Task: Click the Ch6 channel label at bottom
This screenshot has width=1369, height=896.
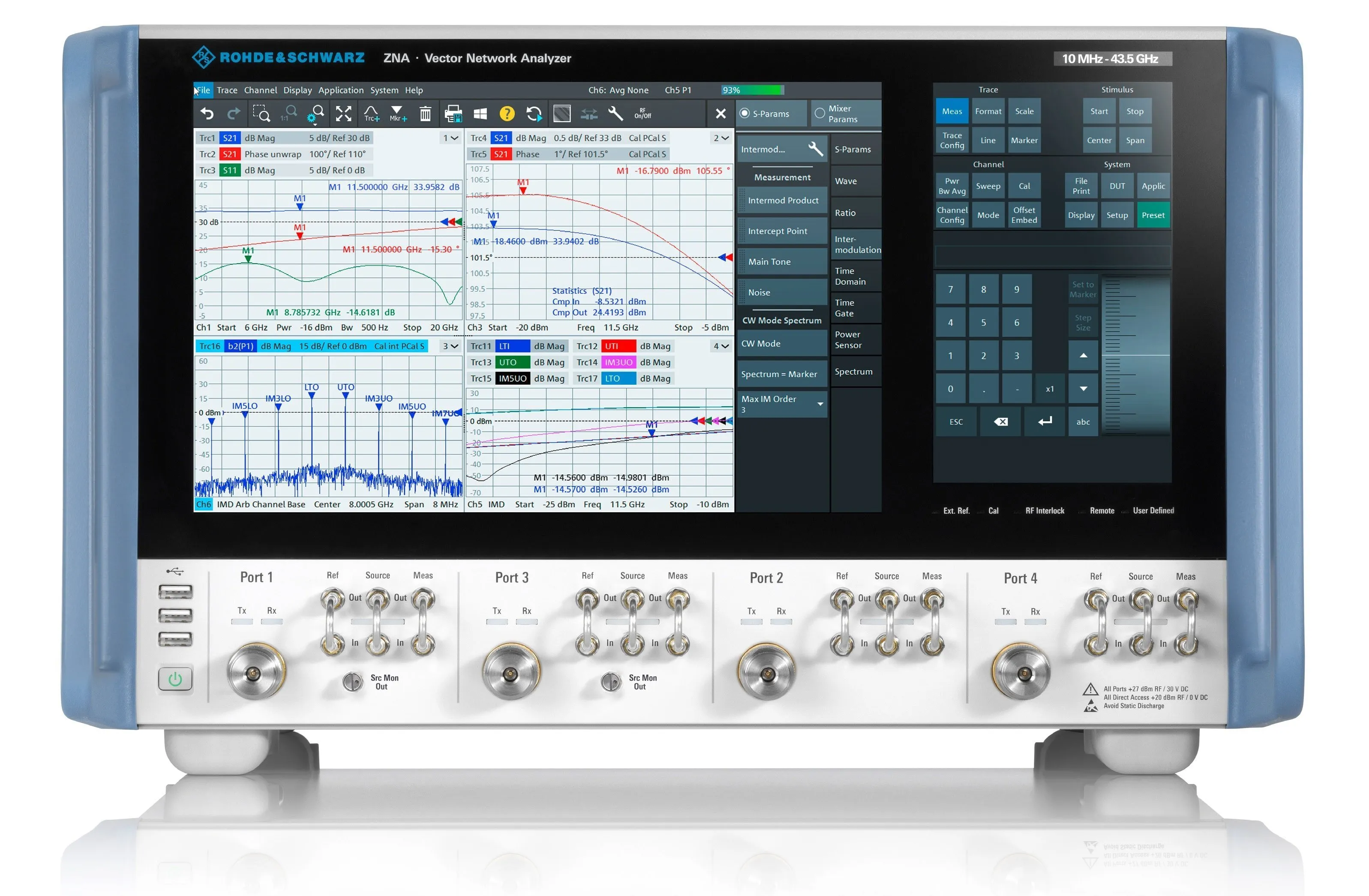Action: tap(204, 504)
